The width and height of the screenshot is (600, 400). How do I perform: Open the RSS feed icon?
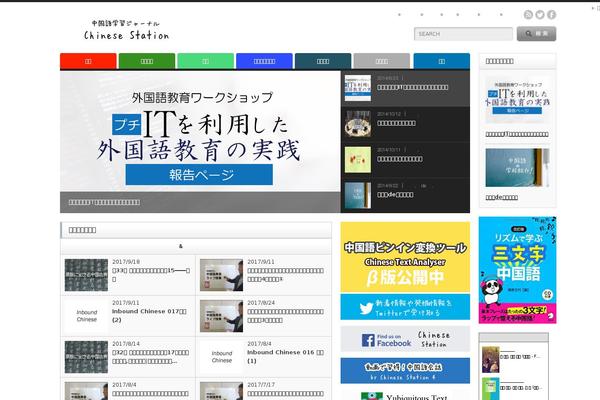tap(528, 15)
